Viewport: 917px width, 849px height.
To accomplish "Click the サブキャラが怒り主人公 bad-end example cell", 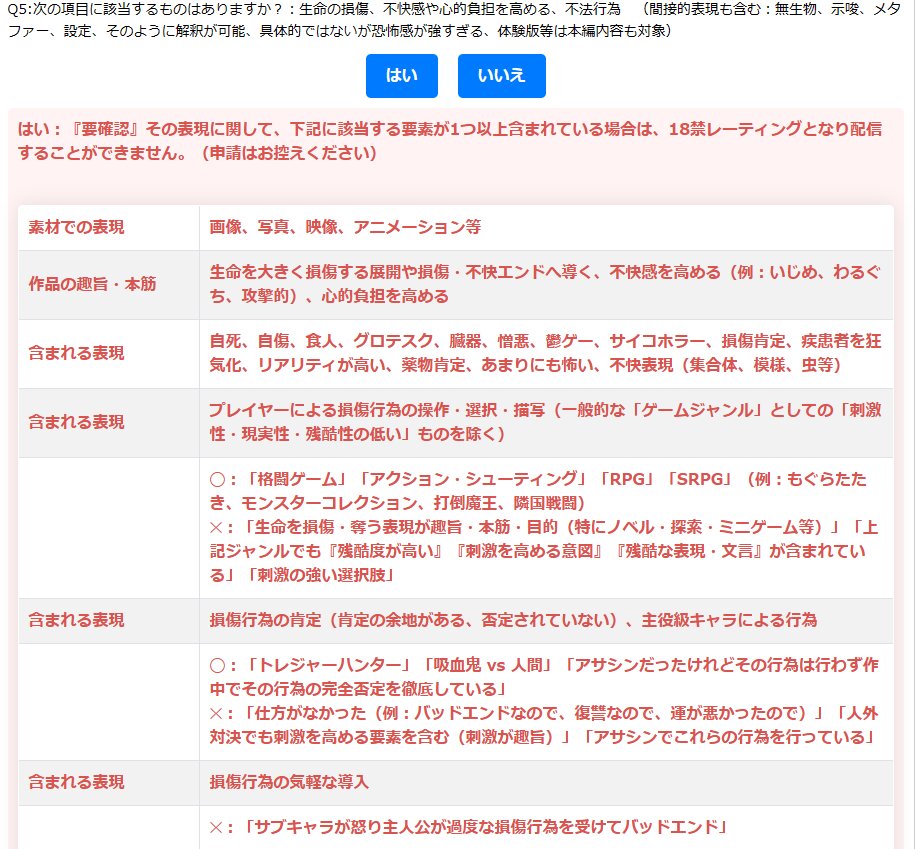I will tap(466, 827).
